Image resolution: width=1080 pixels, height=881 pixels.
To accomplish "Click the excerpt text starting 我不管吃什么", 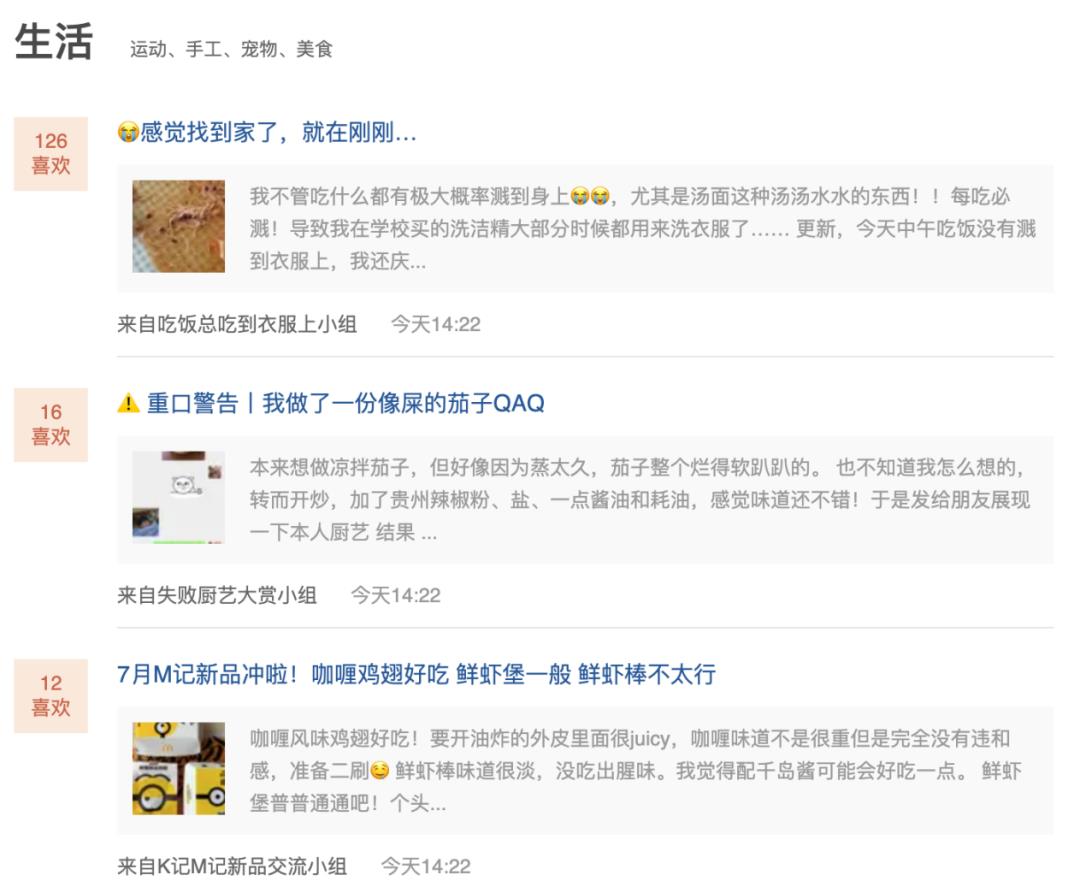I will pos(643,229).
